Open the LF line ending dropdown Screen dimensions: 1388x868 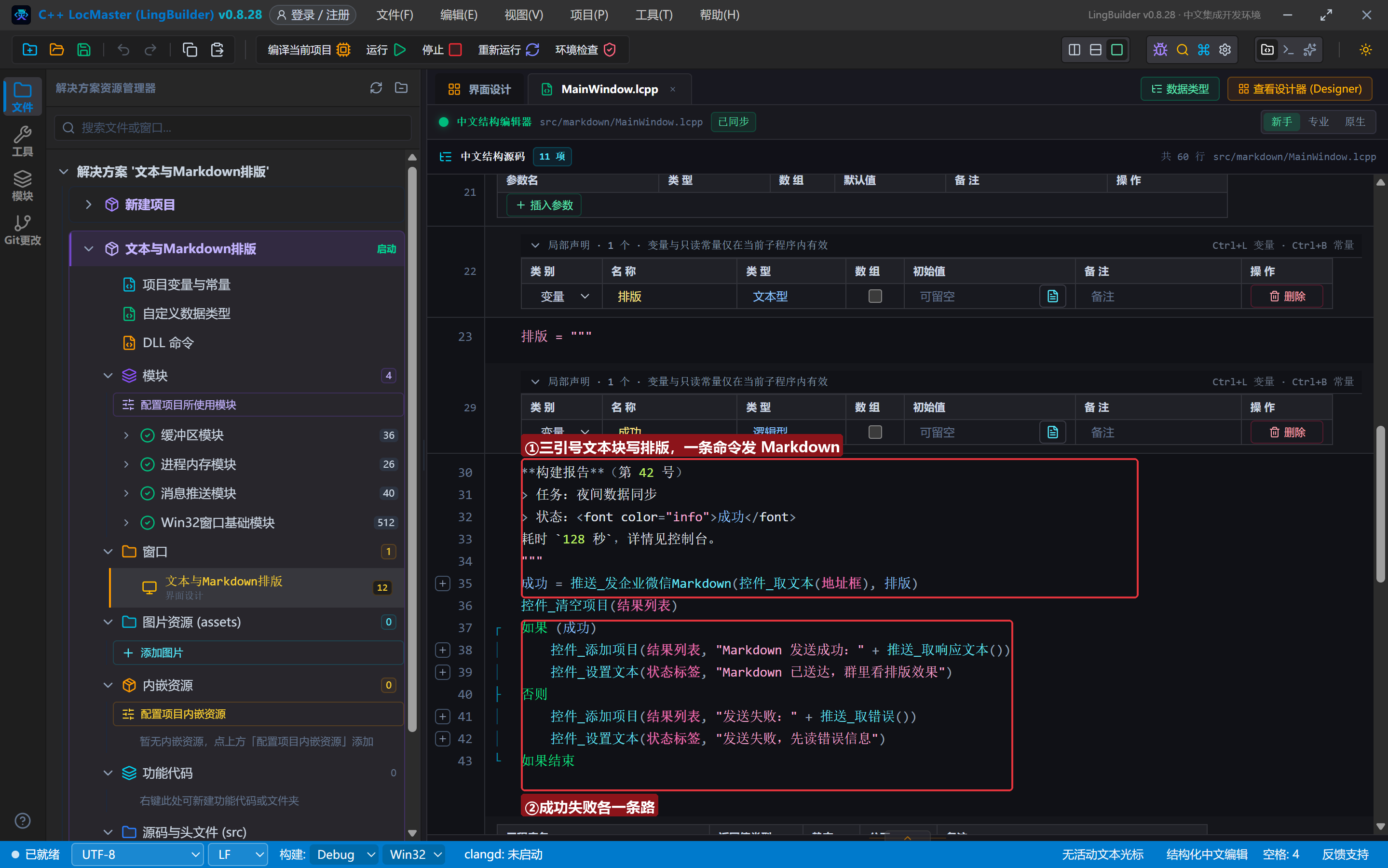tap(238, 854)
